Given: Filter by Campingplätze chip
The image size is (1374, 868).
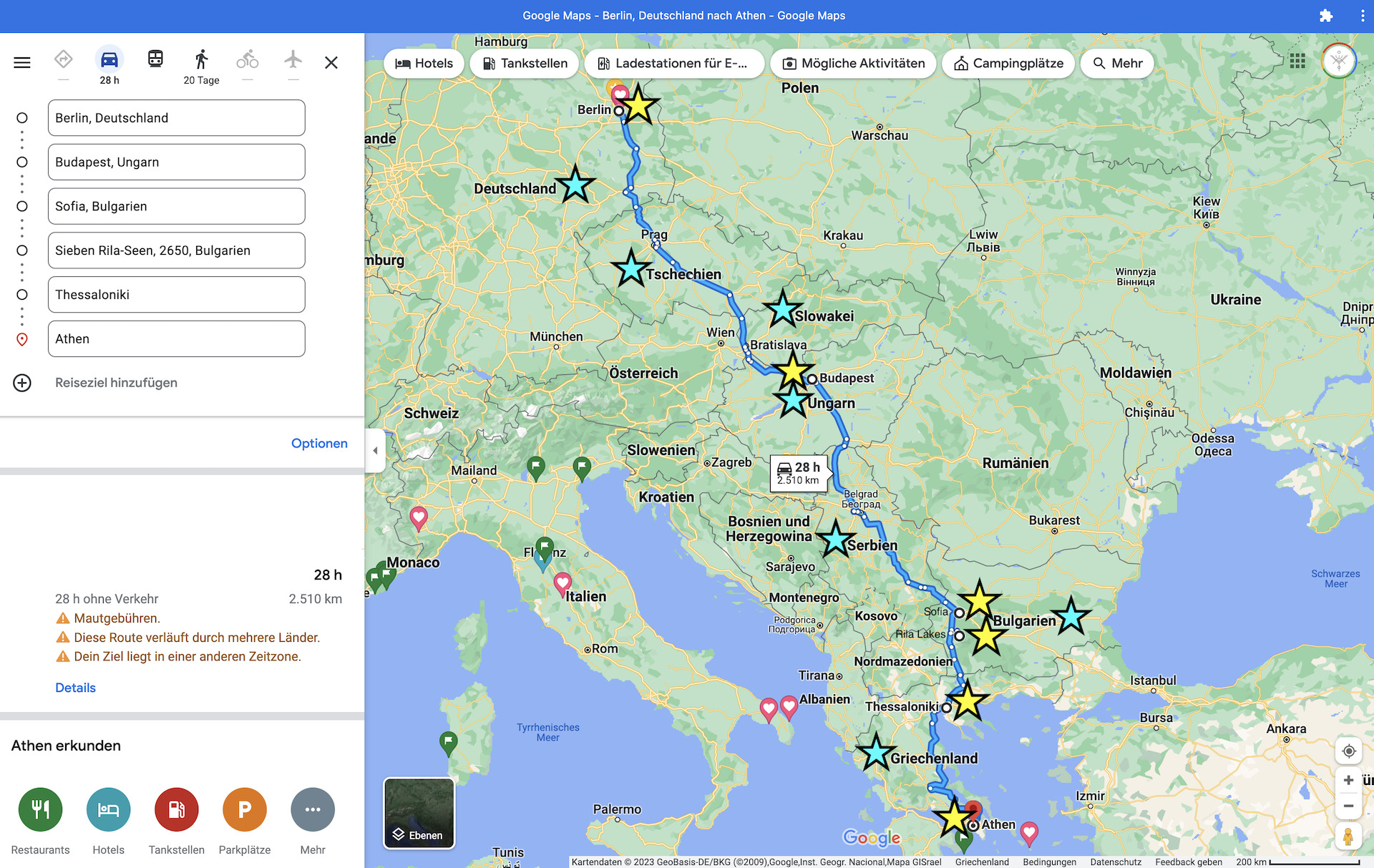Looking at the screenshot, I should pyautogui.click(x=1008, y=63).
